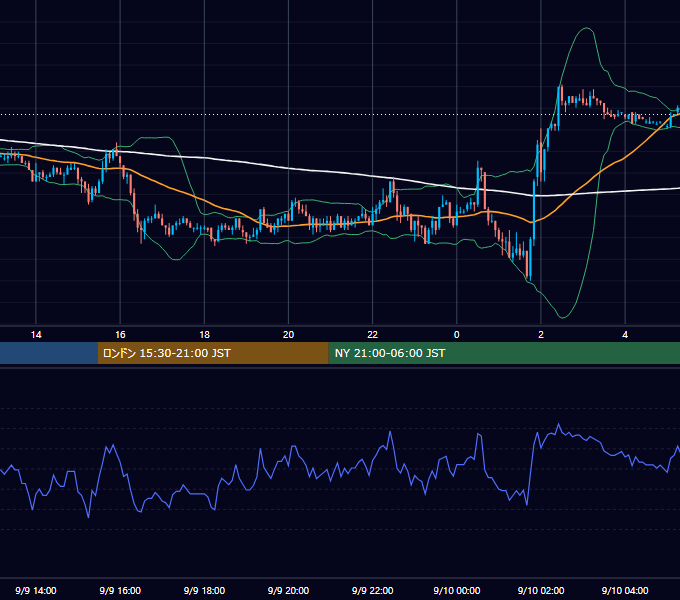Click the upper Bollinger band peak after hour 2
Image resolution: width=680 pixels, height=600 pixels.
pos(587,28)
